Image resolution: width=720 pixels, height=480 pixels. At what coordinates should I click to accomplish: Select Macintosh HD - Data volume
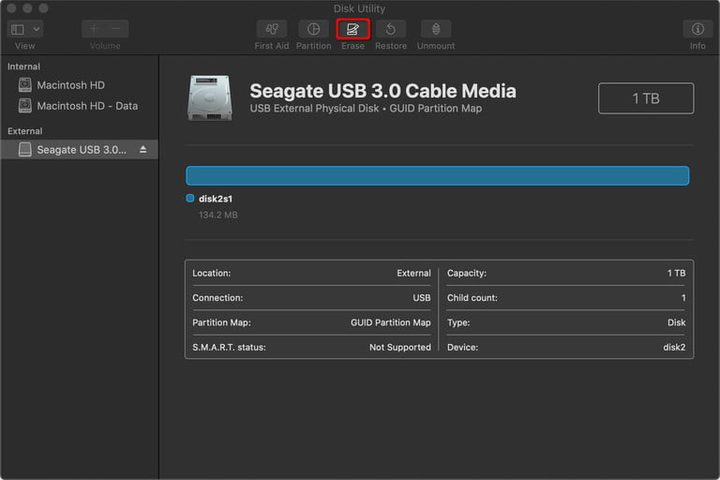click(79, 106)
